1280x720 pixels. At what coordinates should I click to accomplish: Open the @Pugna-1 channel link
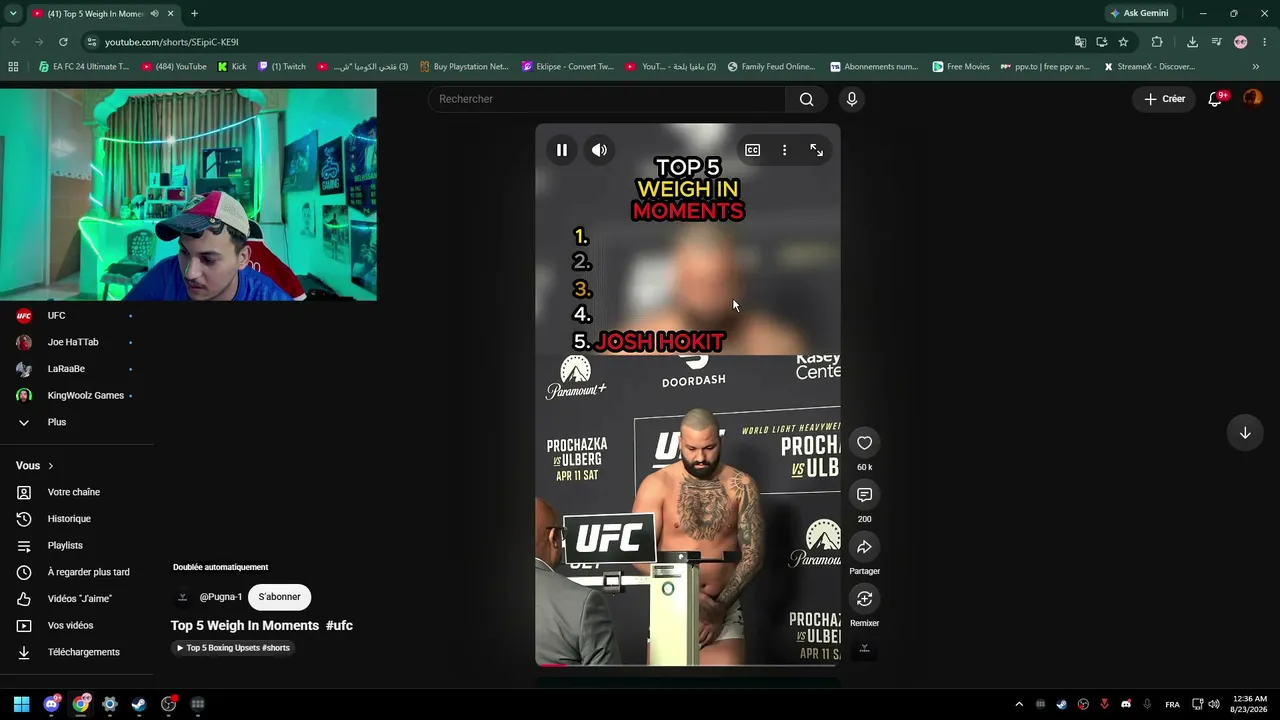click(x=220, y=597)
